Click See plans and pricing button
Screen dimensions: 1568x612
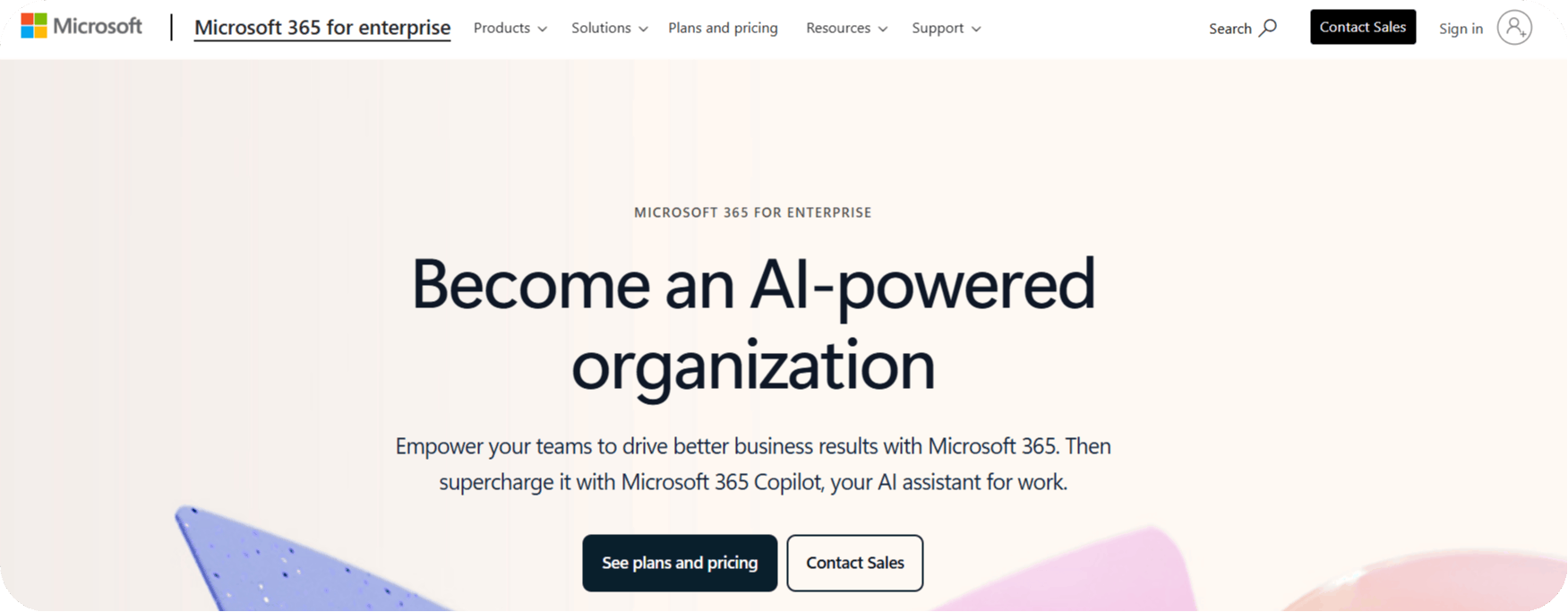pyautogui.click(x=679, y=563)
